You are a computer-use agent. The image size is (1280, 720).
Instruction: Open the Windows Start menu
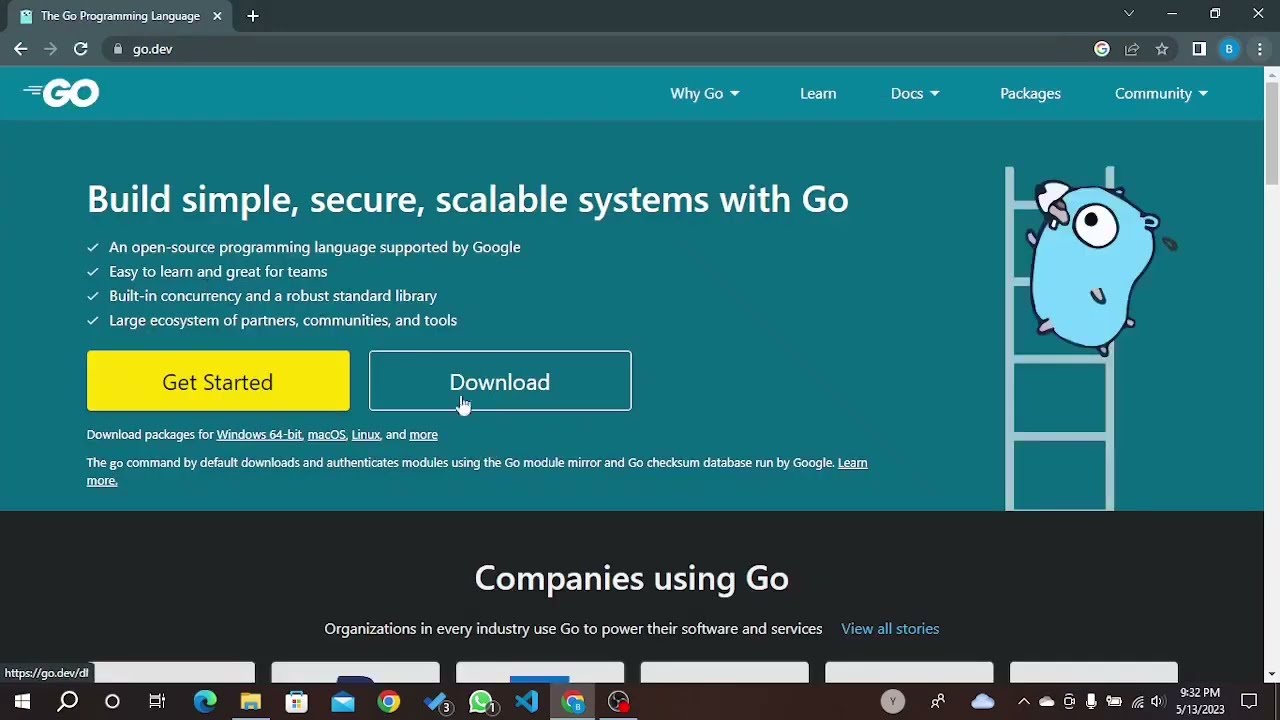click(22, 702)
